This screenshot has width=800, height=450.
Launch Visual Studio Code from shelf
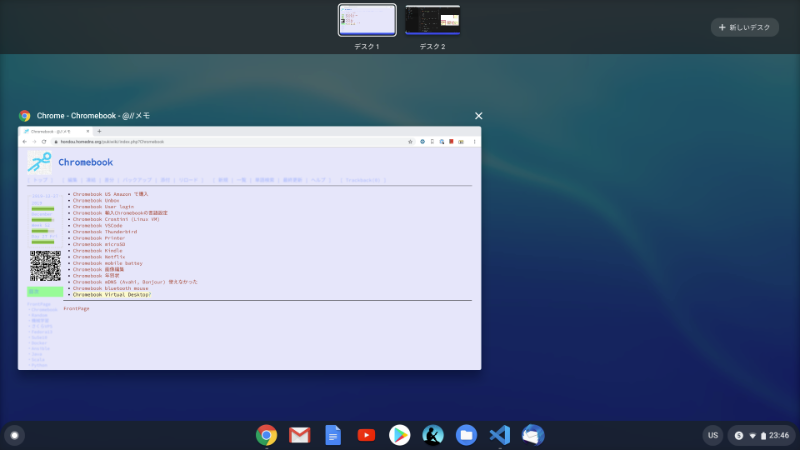point(499,435)
